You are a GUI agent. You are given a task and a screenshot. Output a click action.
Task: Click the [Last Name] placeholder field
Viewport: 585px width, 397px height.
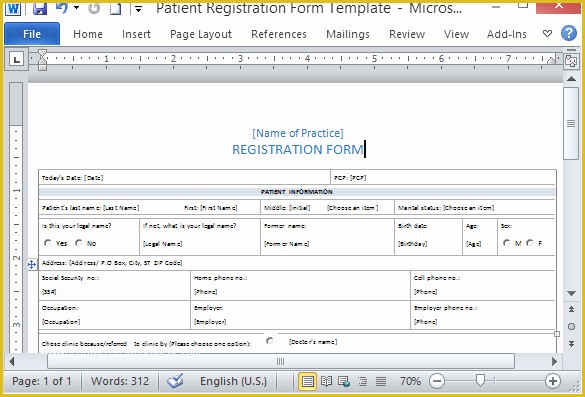(x=121, y=208)
